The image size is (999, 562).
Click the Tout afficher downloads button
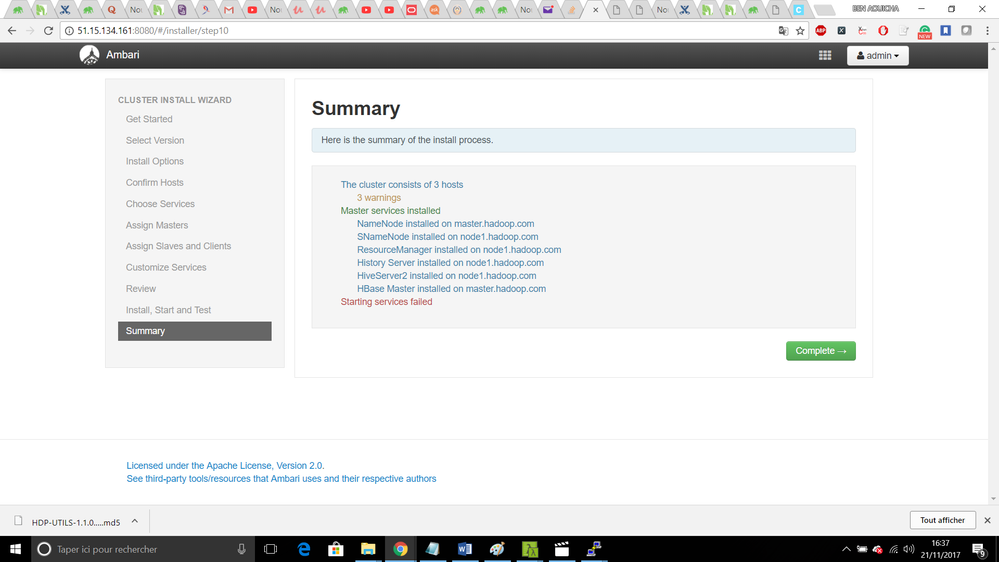[x=942, y=520]
